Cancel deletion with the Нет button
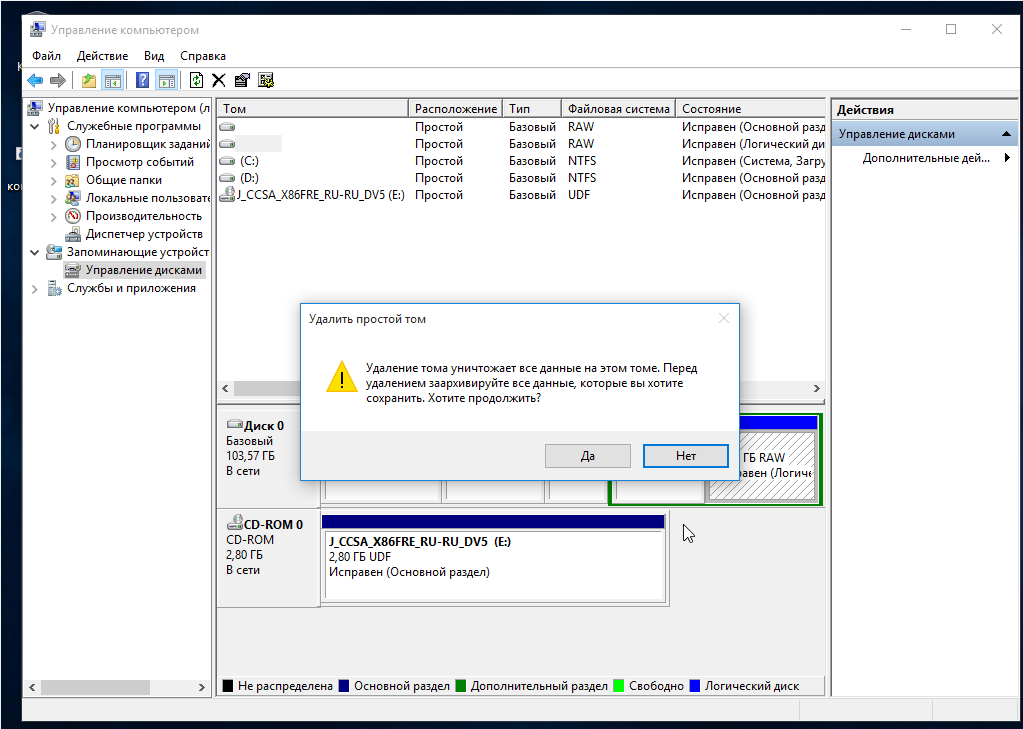The width and height of the screenshot is (1023, 729). pos(685,455)
